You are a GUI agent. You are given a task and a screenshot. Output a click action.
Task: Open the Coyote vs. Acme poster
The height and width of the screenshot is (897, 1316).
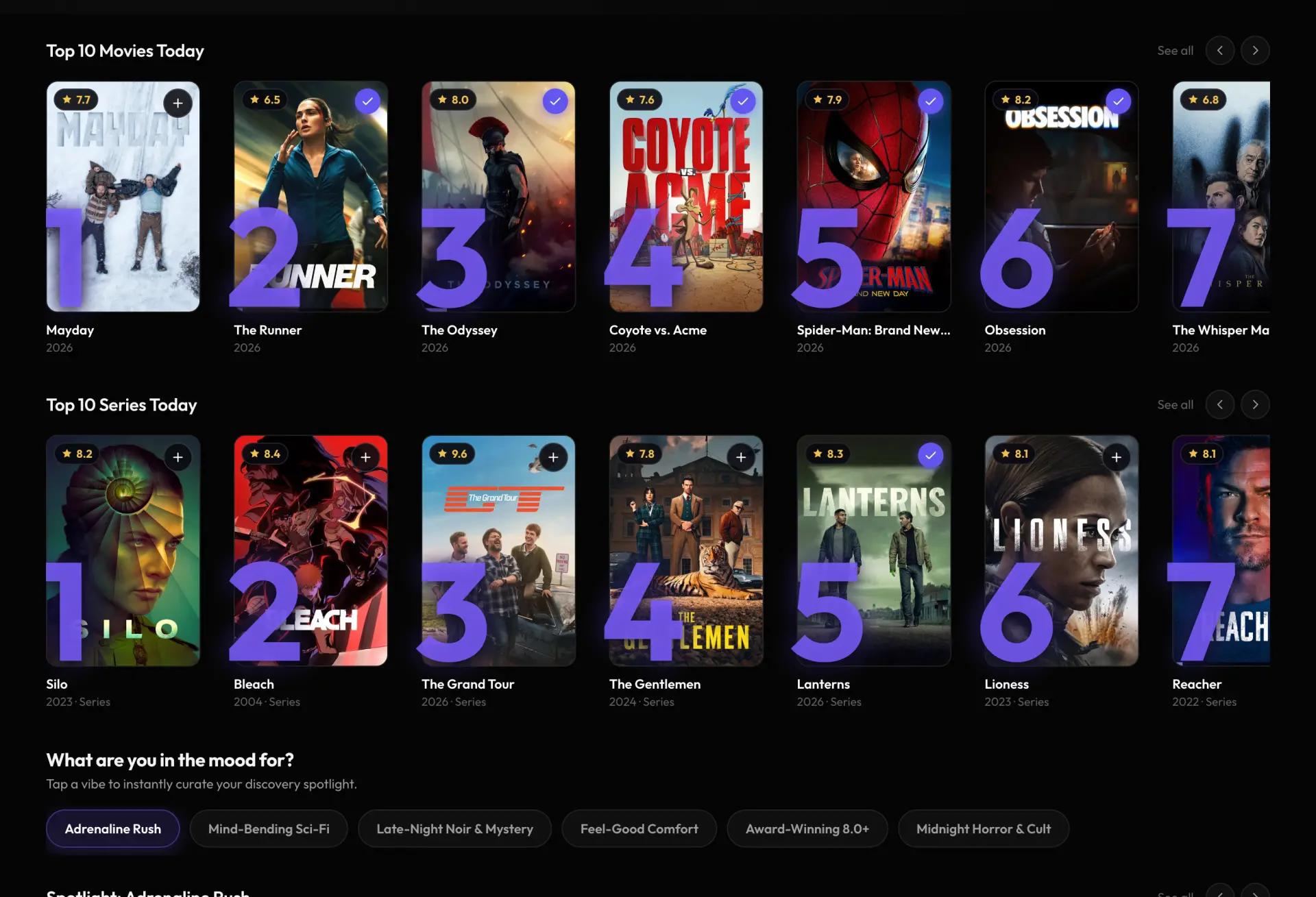(x=686, y=197)
